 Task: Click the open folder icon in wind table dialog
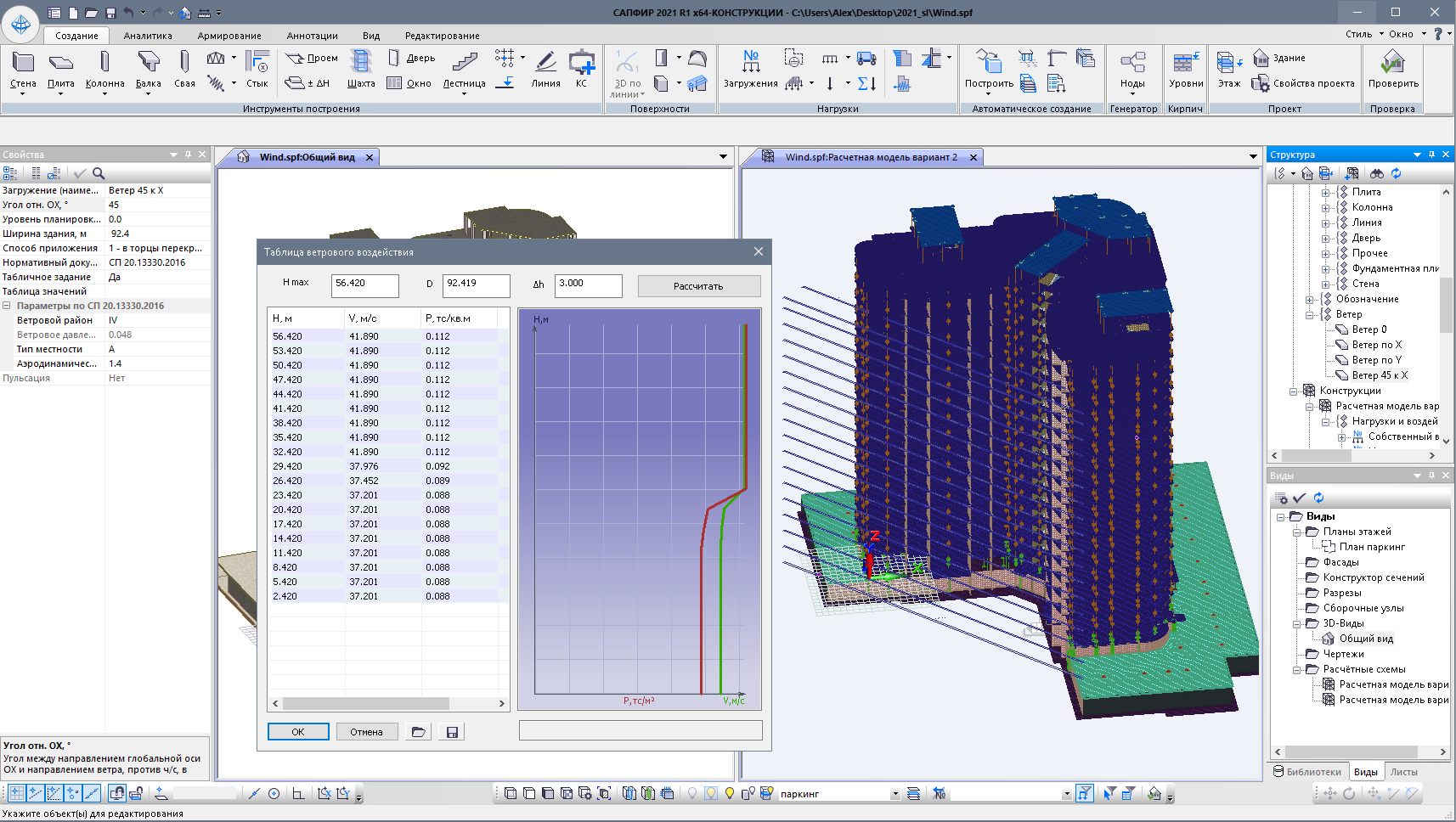[x=418, y=732]
